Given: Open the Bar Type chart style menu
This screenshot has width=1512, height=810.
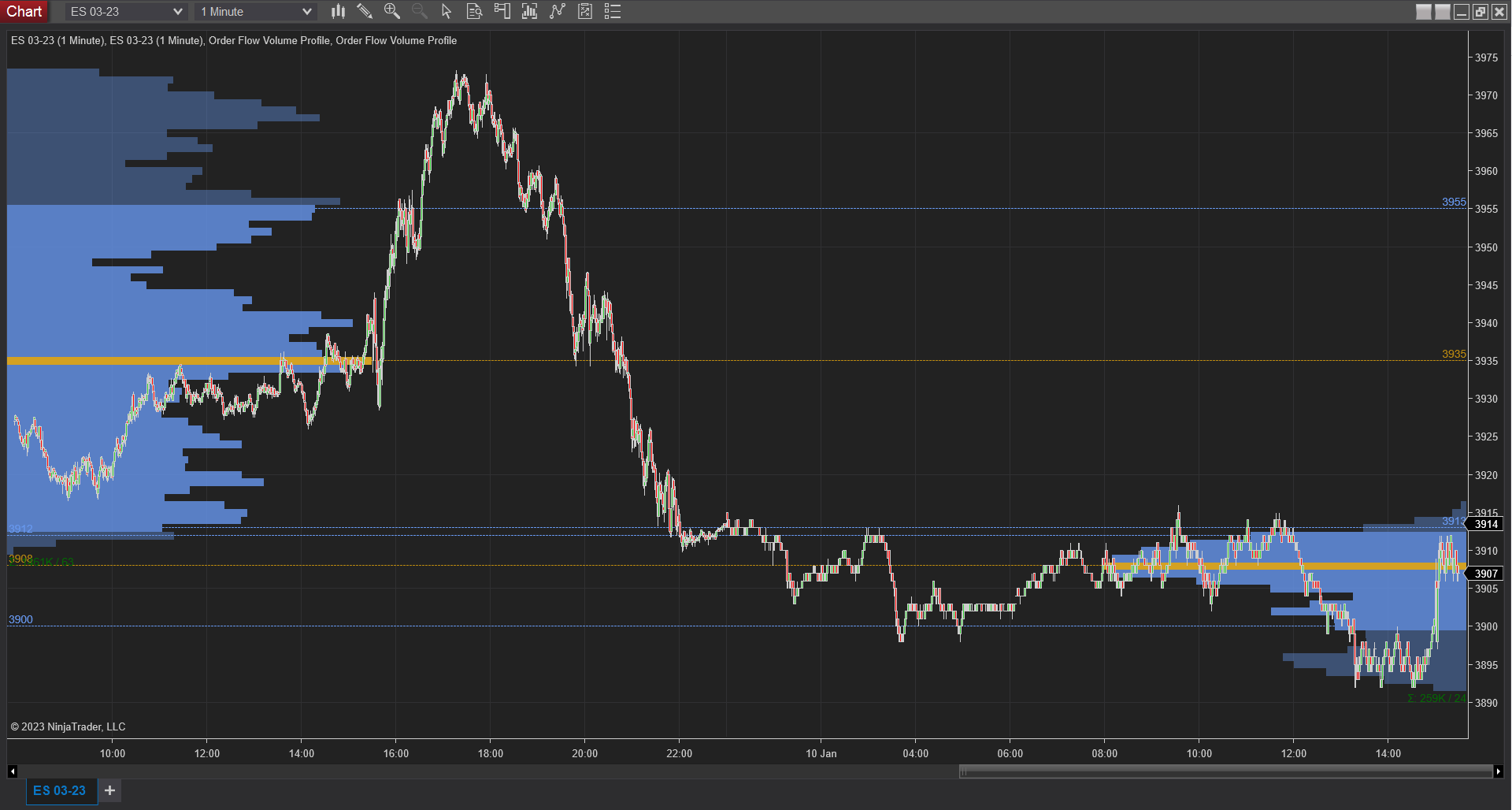Looking at the screenshot, I should pyautogui.click(x=338, y=11).
